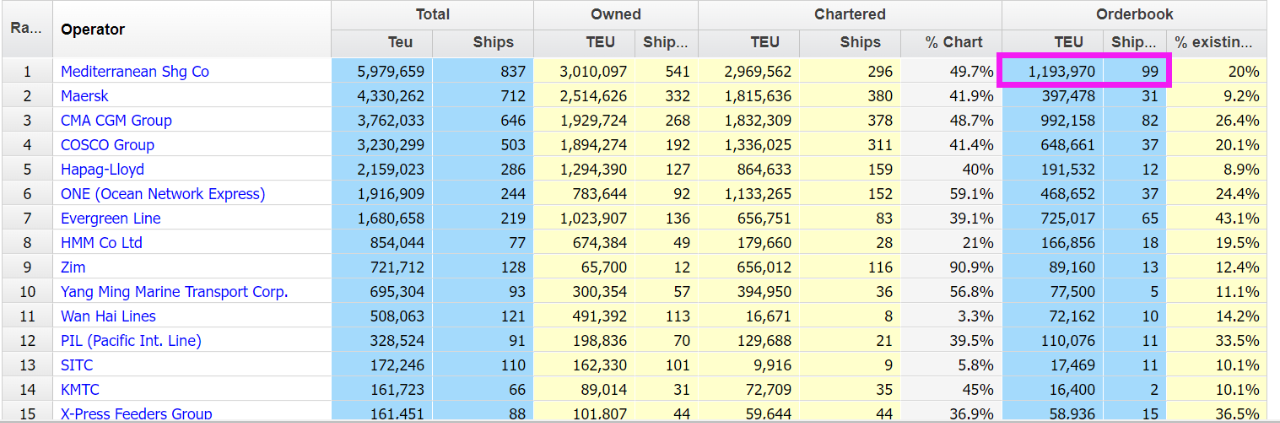
Task: Sort by the % Chart column header
Action: coord(954,42)
